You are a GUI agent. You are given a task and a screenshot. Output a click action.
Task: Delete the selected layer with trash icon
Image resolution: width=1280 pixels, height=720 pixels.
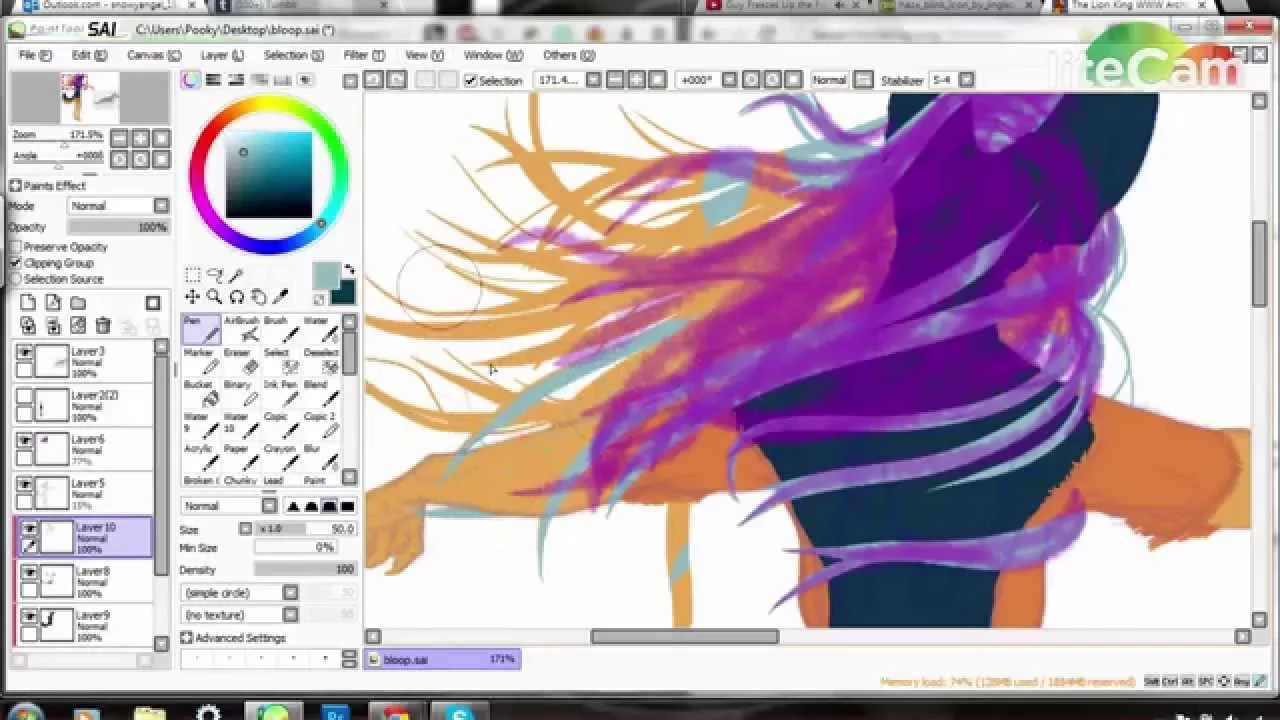pyautogui.click(x=103, y=326)
